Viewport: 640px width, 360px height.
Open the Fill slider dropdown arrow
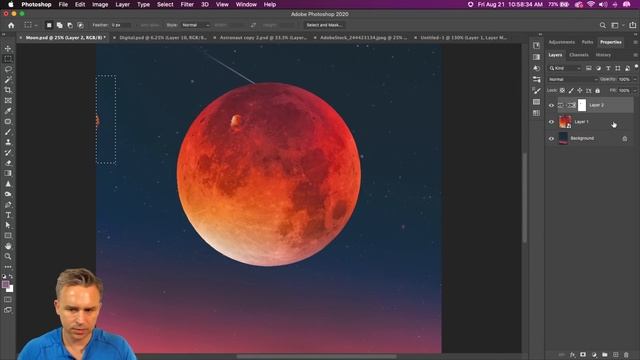634,90
